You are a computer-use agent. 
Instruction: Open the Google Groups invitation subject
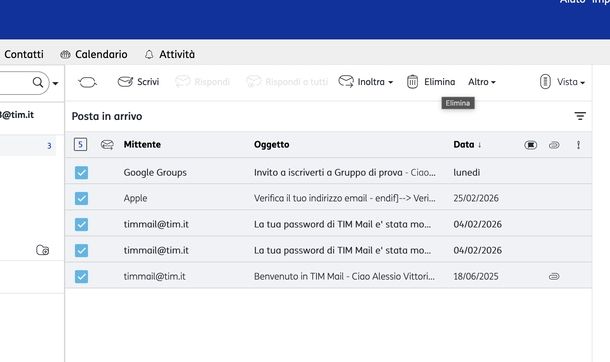coord(345,172)
